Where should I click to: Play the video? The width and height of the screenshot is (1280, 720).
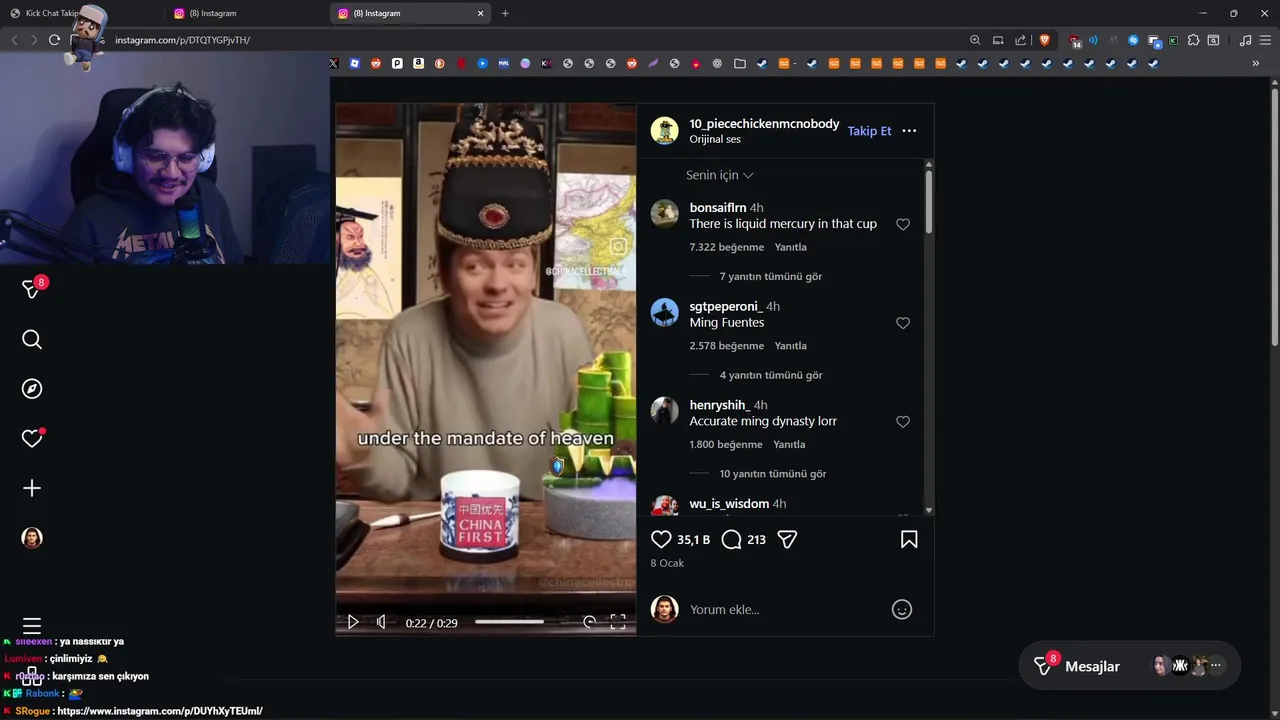tap(353, 622)
